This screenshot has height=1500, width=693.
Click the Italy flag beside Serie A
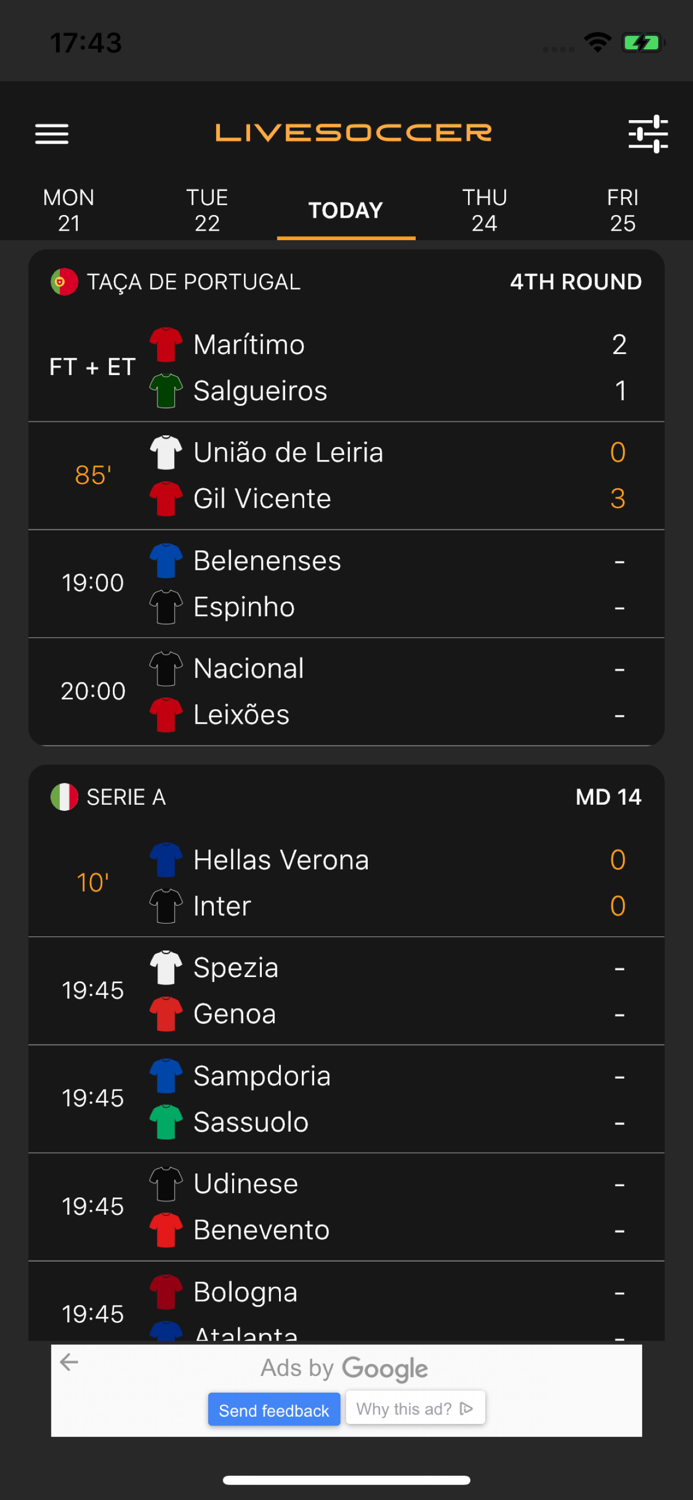[62, 797]
